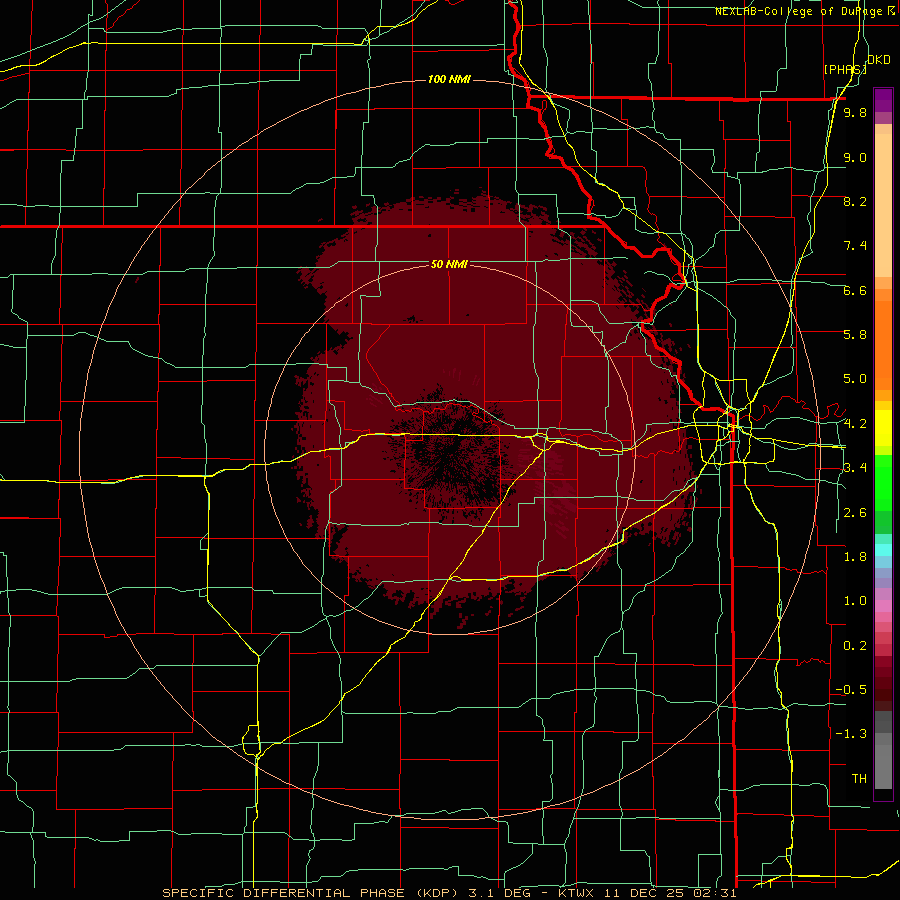Select the 9.8 value on color scale
900x900 pixels.
coord(855,112)
